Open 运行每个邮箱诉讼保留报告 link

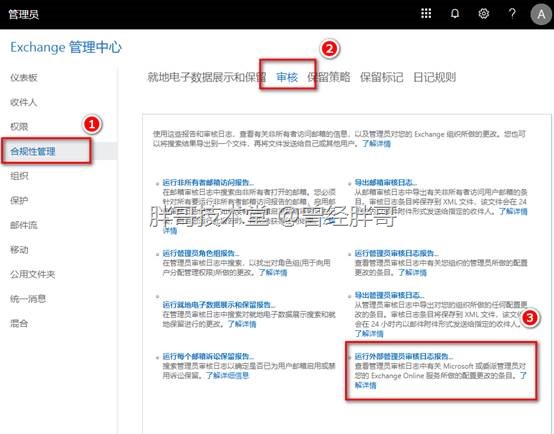pos(208,356)
